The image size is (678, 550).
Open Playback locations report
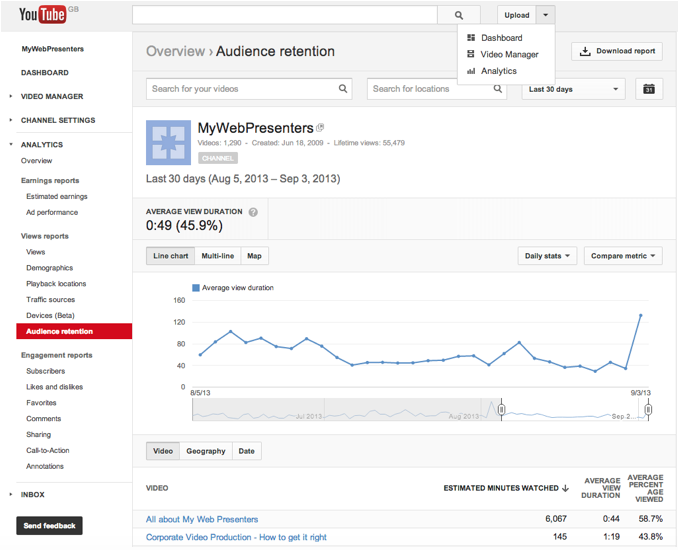56,284
